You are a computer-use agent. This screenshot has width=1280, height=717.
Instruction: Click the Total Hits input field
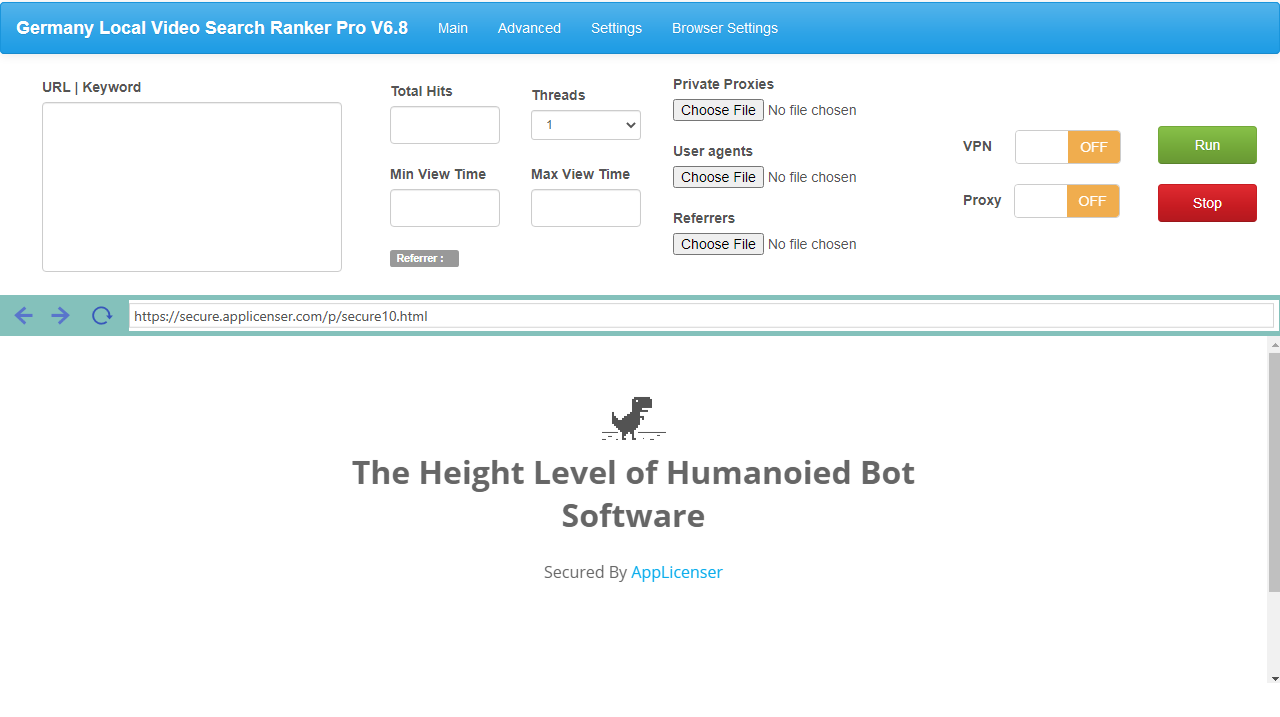pos(445,125)
